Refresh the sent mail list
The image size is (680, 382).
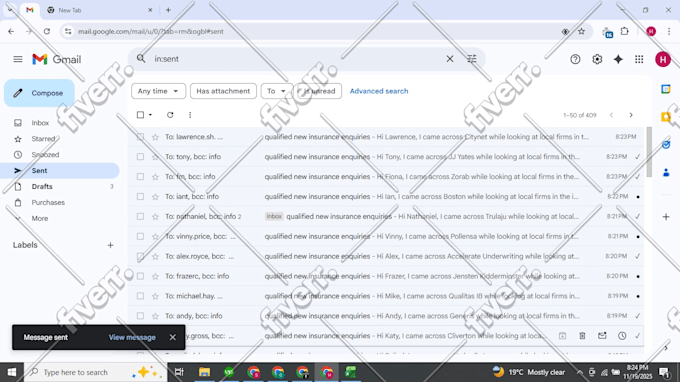(x=170, y=115)
